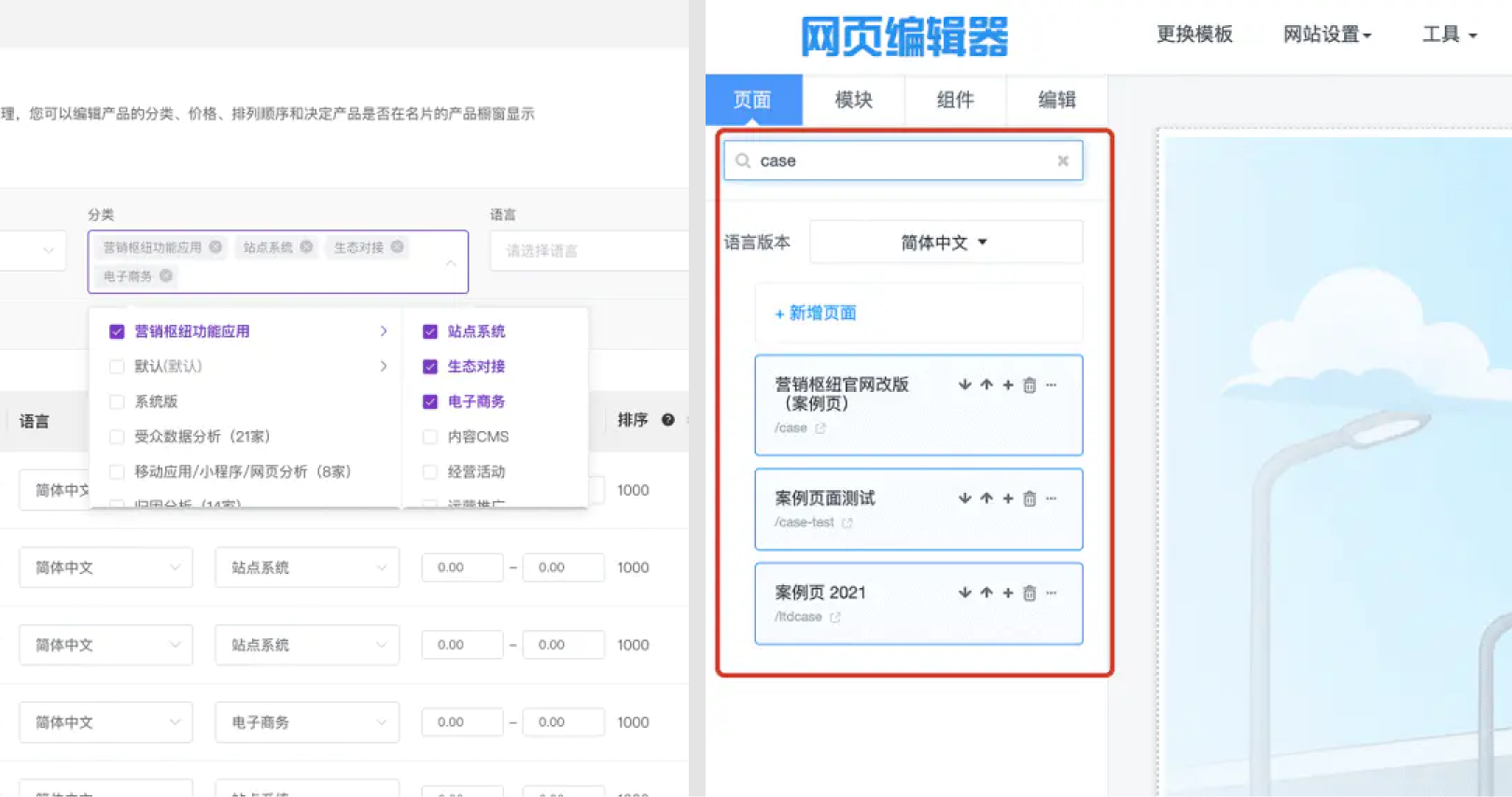Open the 语言版本 简体中文 dropdown
The height and width of the screenshot is (797, 1512).
coord(945,243)
